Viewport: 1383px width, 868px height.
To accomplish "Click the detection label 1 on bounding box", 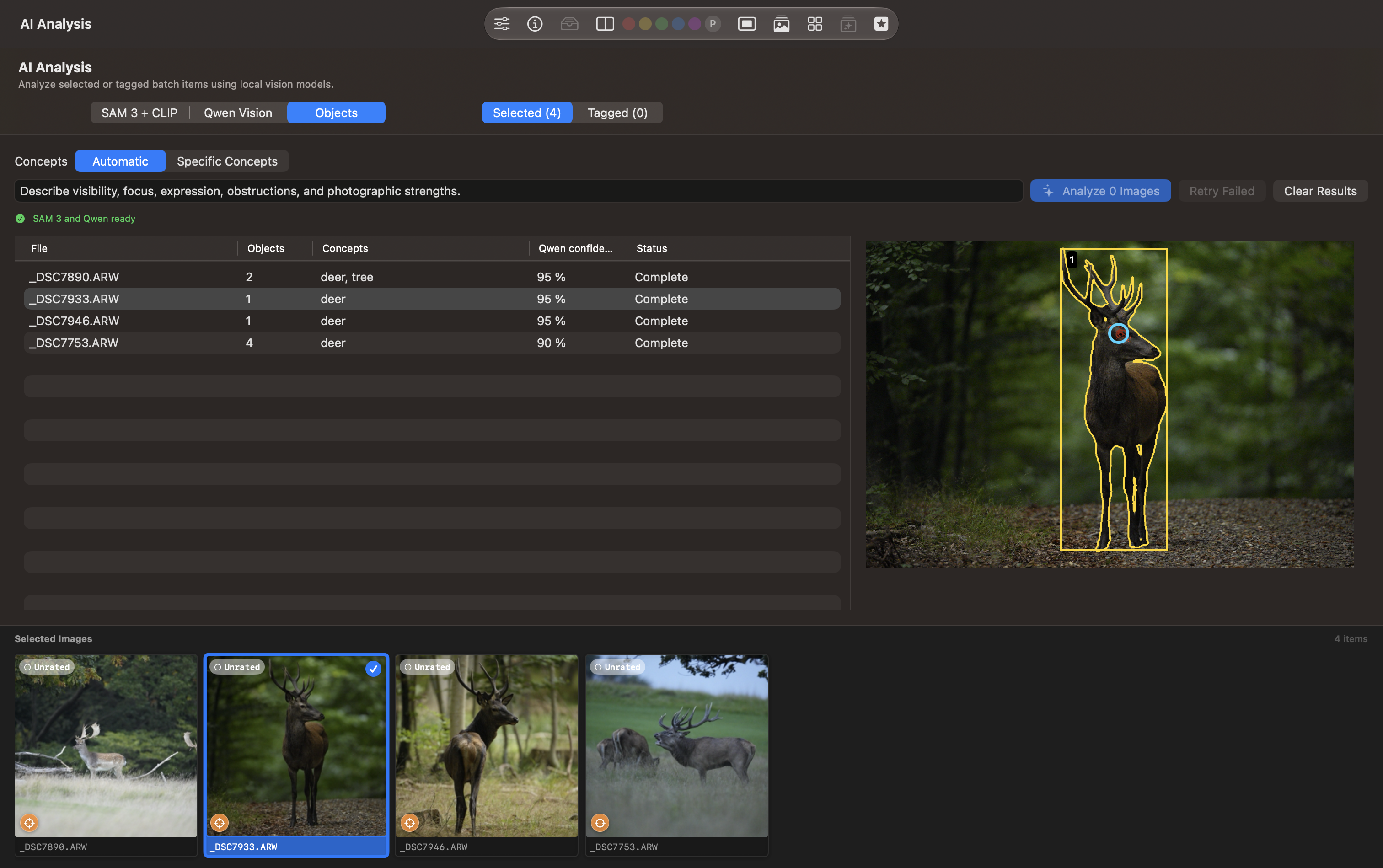I will (1071, 259).
